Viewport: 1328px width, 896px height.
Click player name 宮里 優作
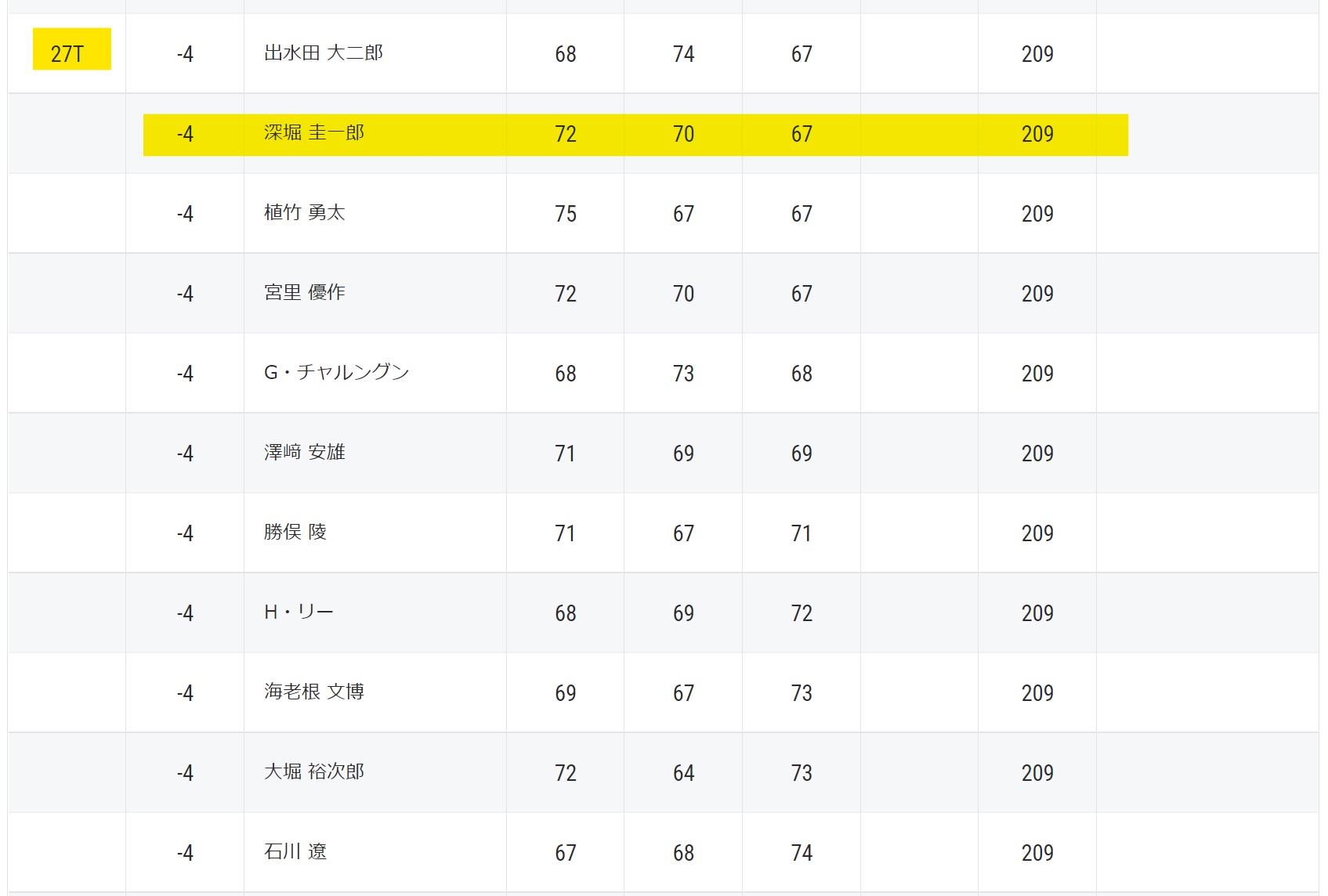pyautogui.click(x=305, y=293)
